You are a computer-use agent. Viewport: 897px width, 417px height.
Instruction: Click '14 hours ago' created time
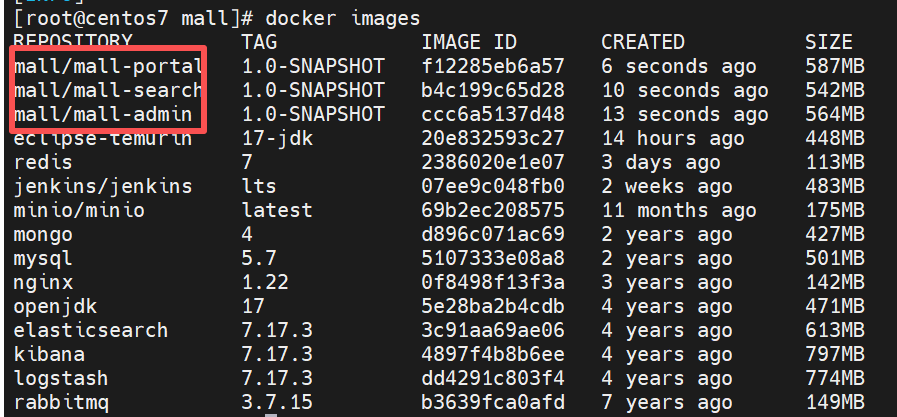coord(673,138)
